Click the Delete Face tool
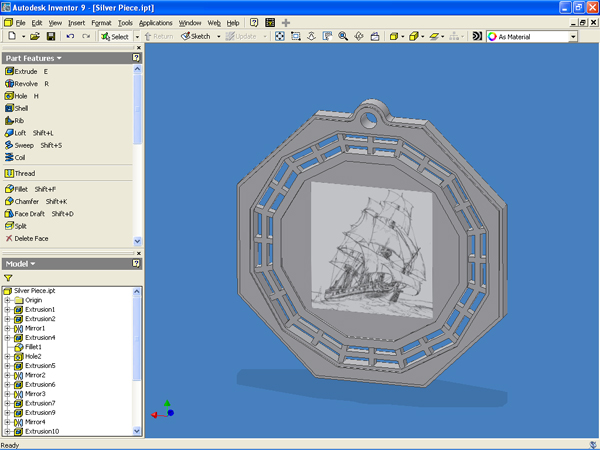Viewport: 600px width, 450px height. 32,238
